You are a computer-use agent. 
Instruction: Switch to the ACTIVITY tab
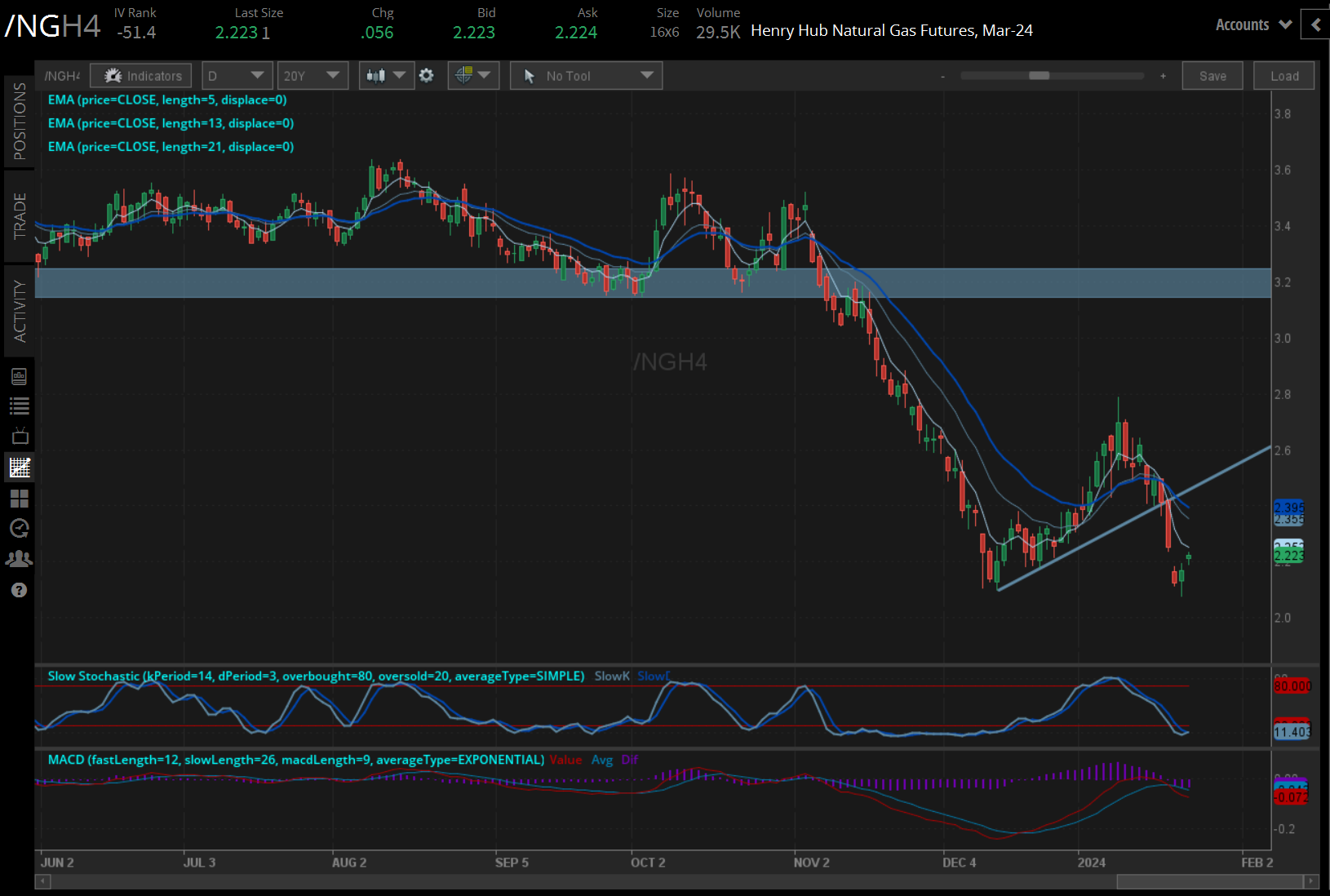coord(20,310)
